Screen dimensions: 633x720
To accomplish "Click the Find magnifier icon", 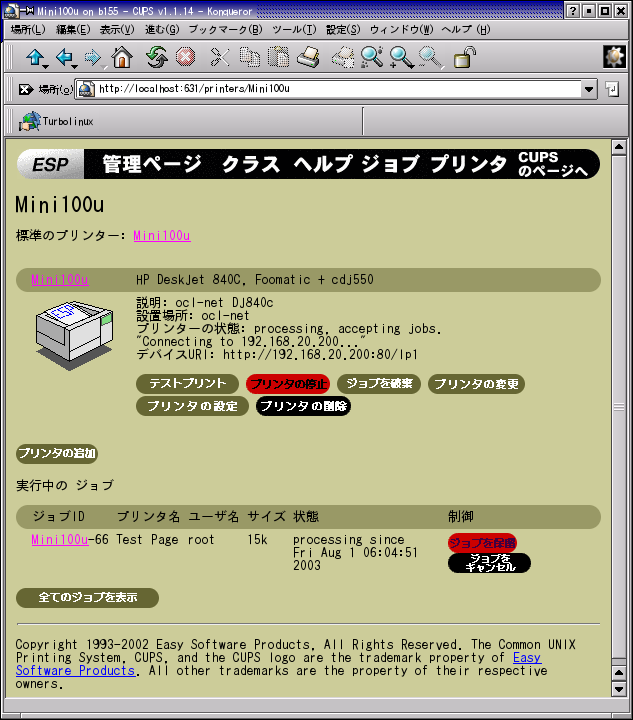I will [x=372, y=58].
